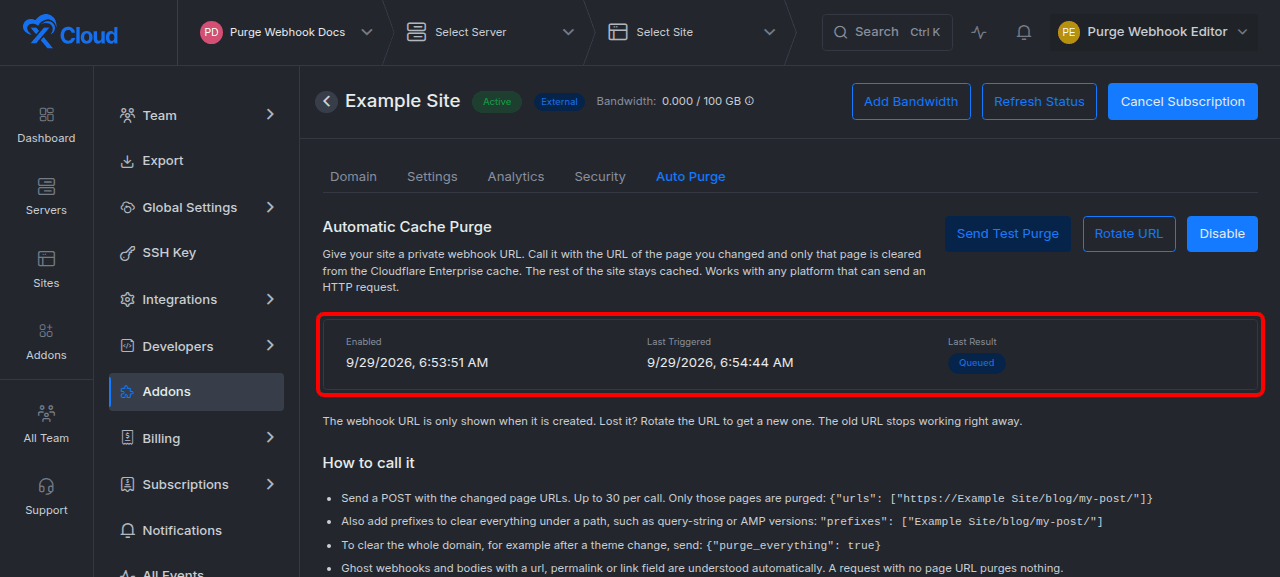Click the Add Bandwidth button
The width and height of the screenshot is (1280, 577).
coord(911,101)
